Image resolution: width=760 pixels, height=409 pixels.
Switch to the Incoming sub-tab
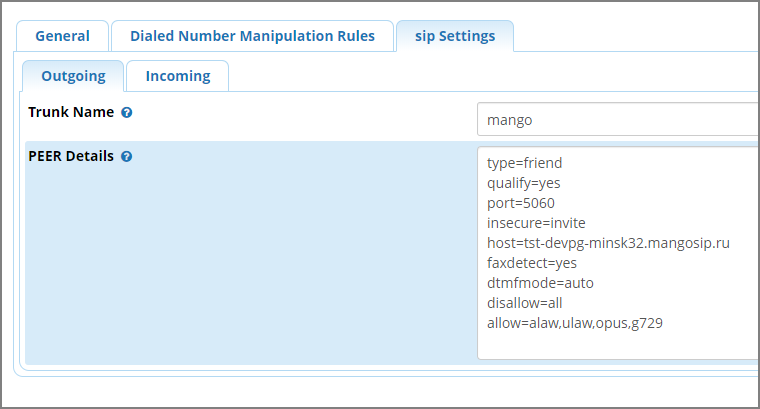(177, 76)
